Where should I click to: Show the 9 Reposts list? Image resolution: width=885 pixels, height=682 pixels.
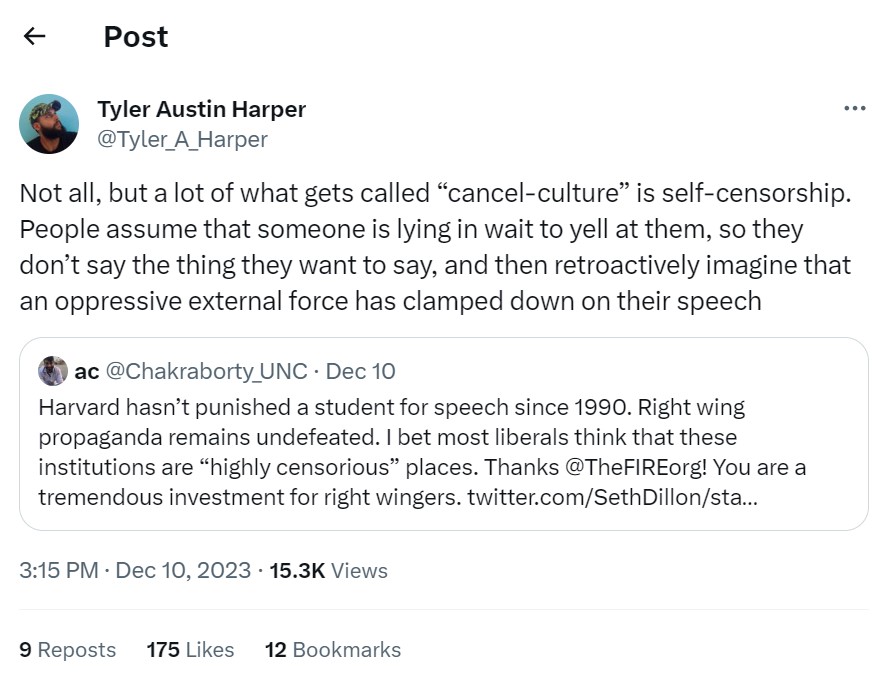(68, 649)
